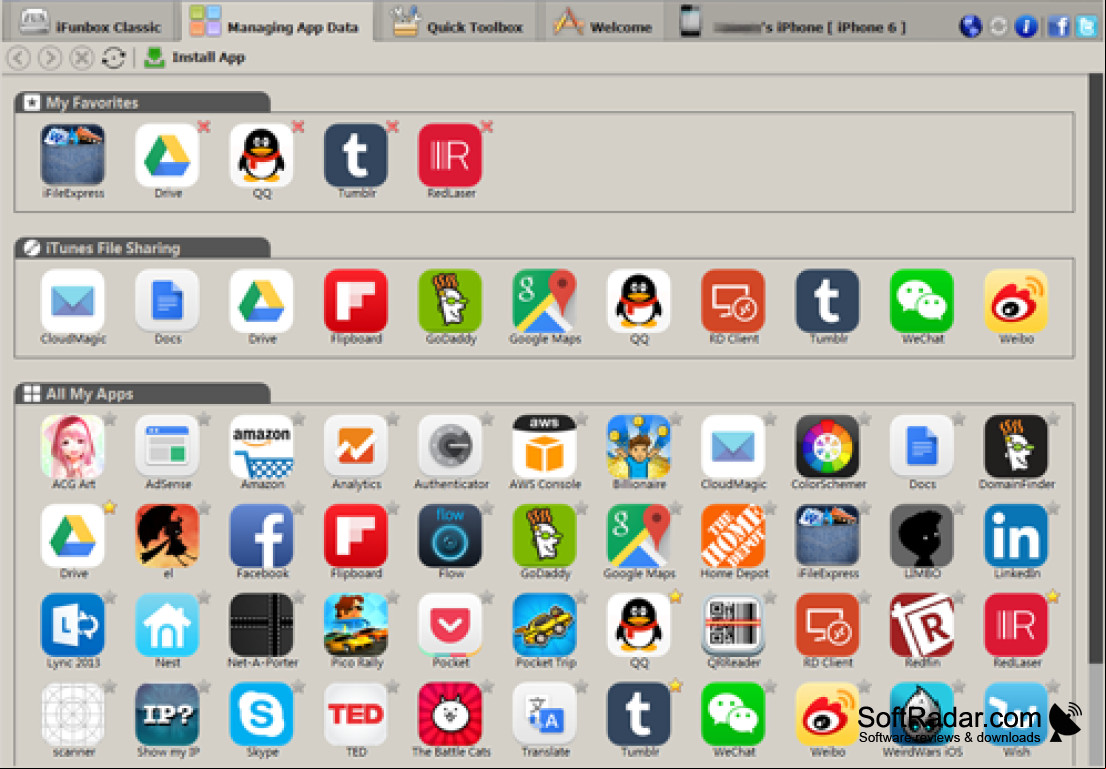Refresh the app list

[113, 58]
